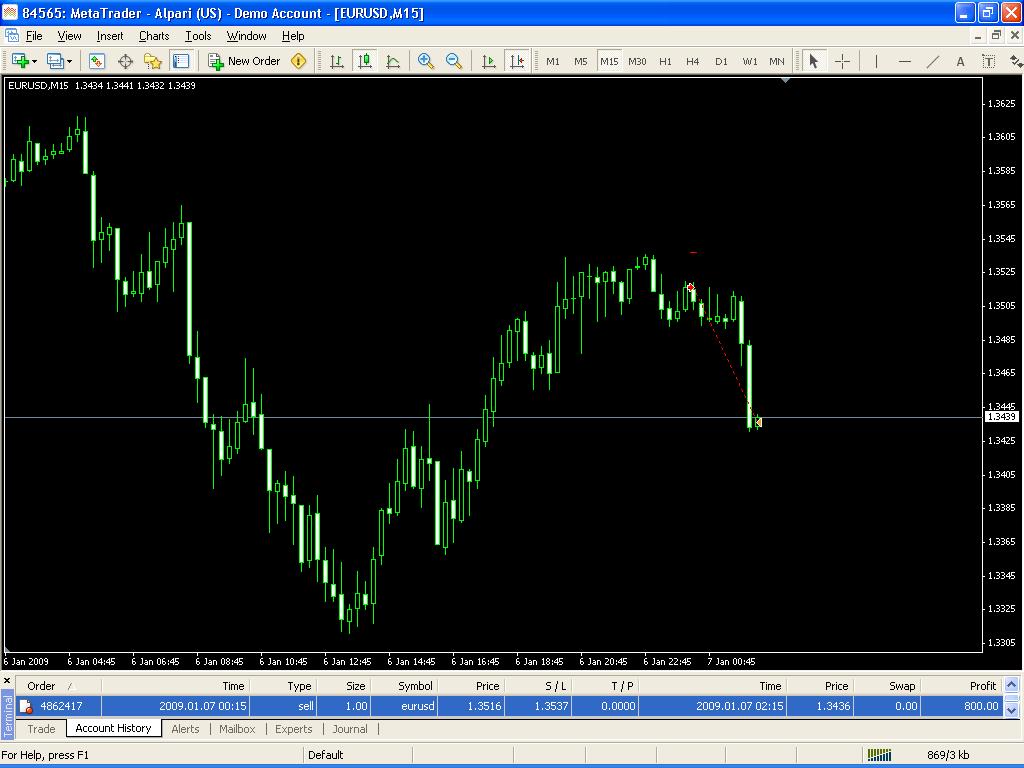1024x768 pixels.
Task: Click the 869/3 kb connection status
Action: coord(948,755)
